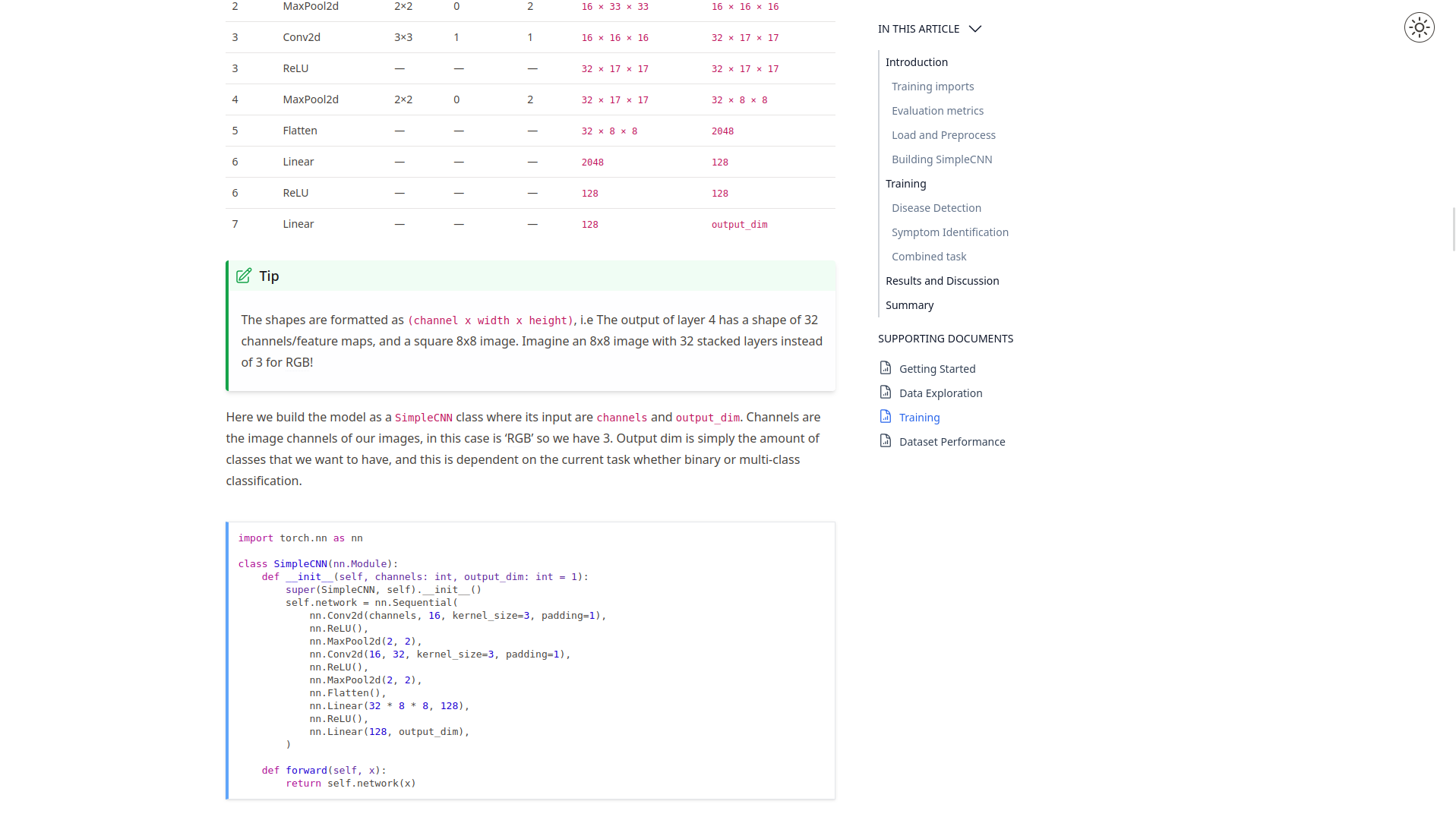Click the Training document icon

point(885,417)
